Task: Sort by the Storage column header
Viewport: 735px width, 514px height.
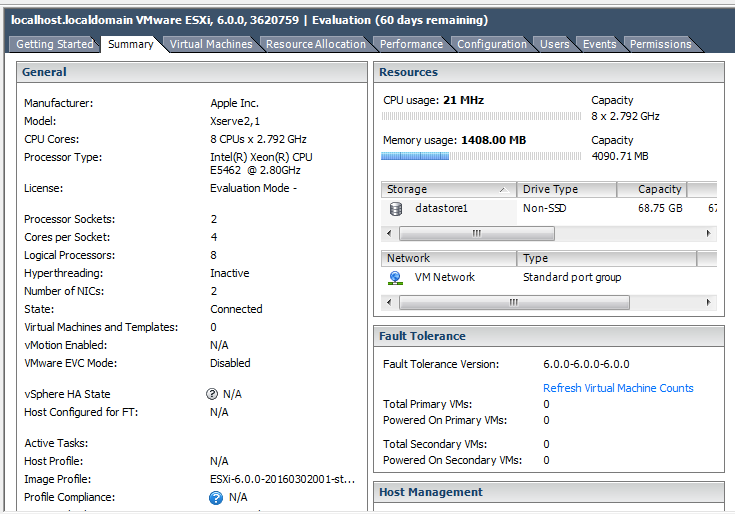Action: pos(449,189)
